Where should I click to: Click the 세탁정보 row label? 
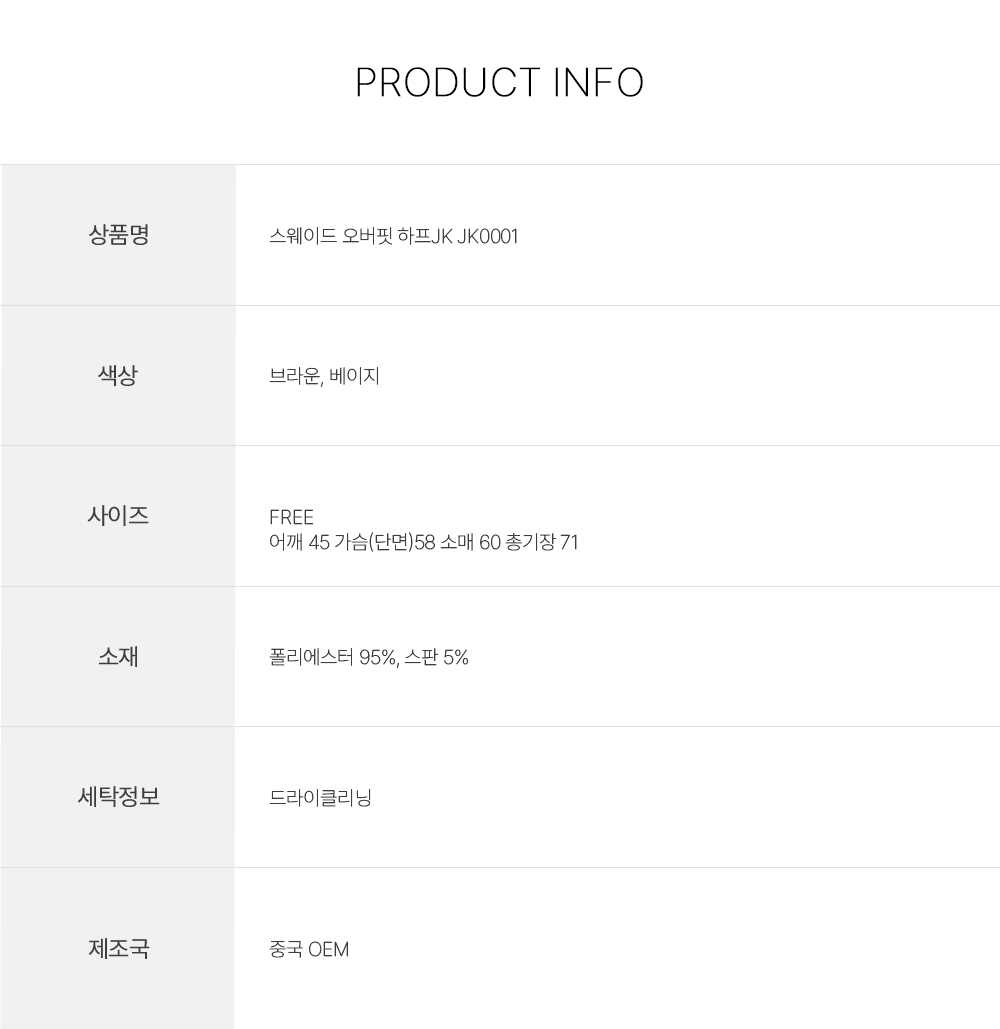click(118, 797)
